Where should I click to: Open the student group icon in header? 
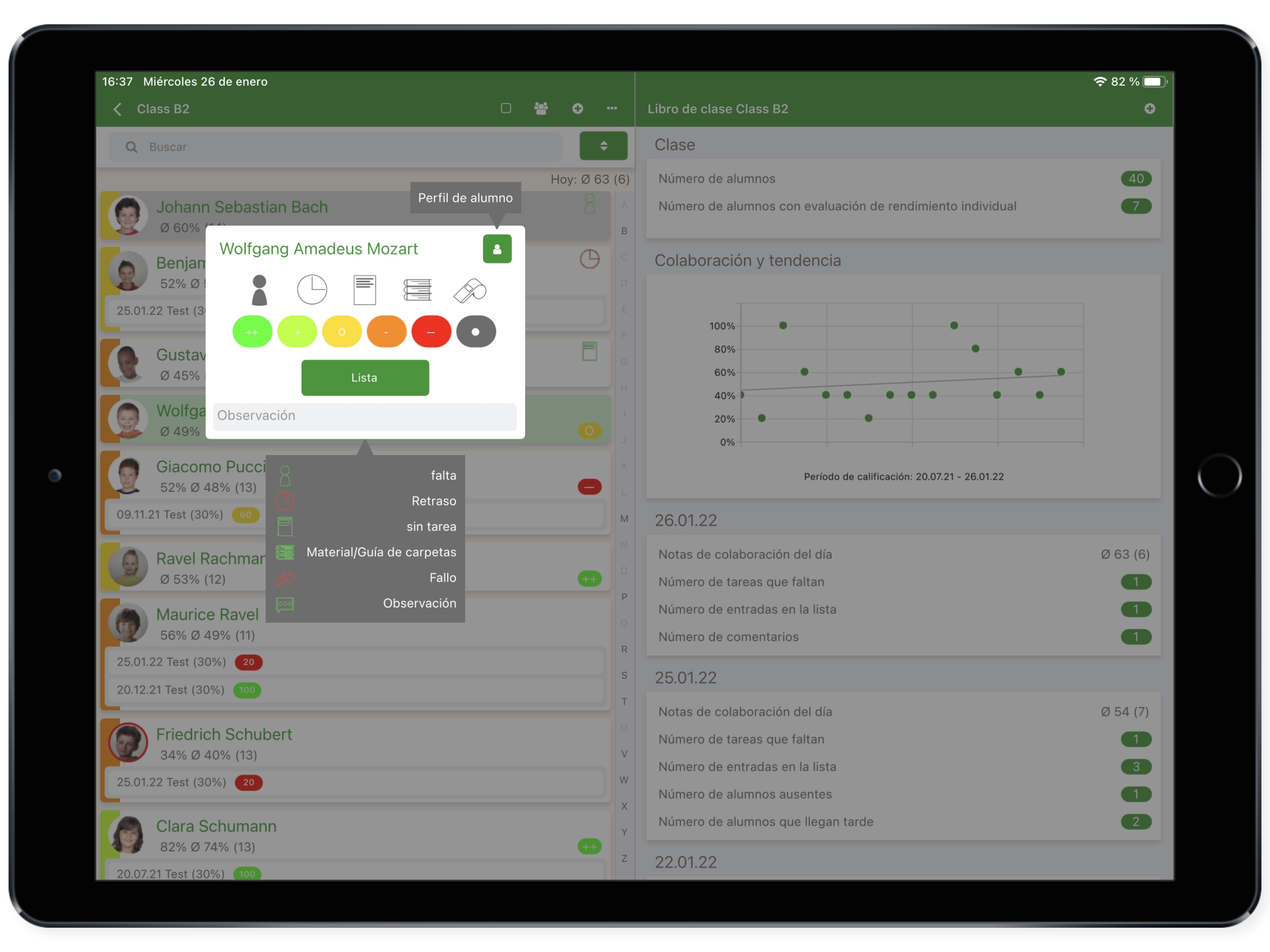coord(541,108)
